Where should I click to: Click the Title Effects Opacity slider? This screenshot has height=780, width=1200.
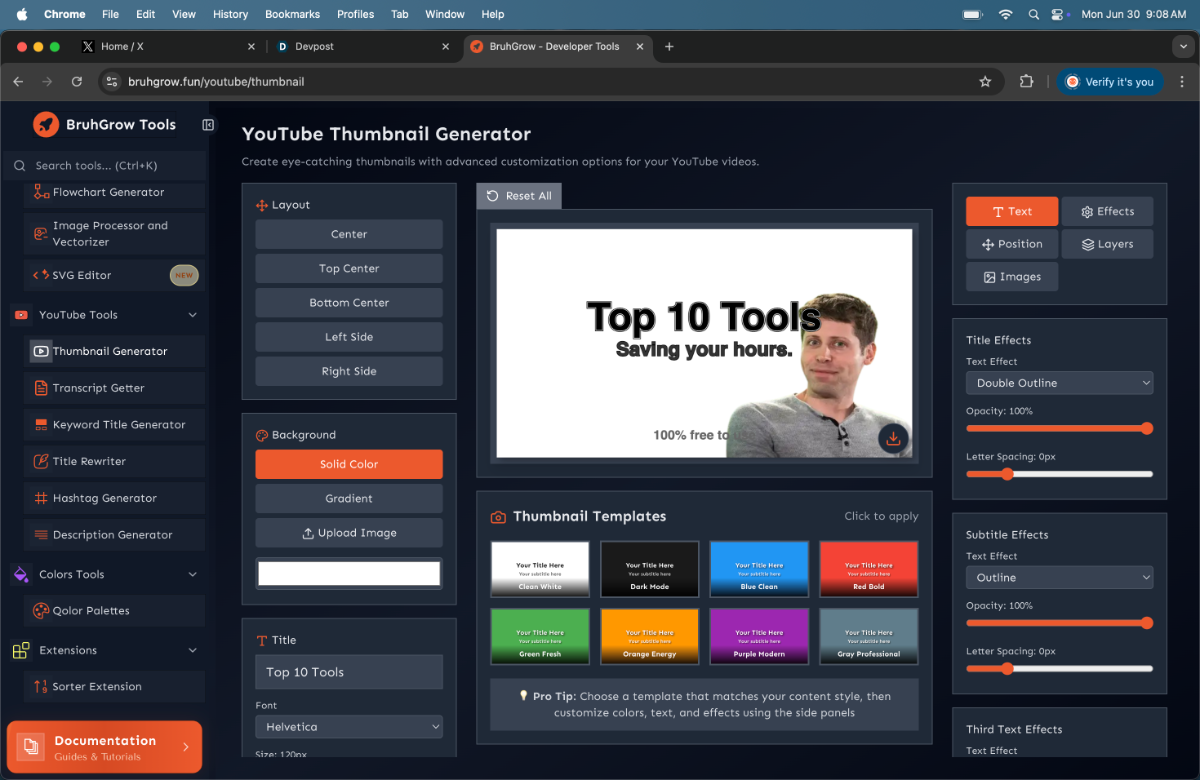tap(1059, 428)
